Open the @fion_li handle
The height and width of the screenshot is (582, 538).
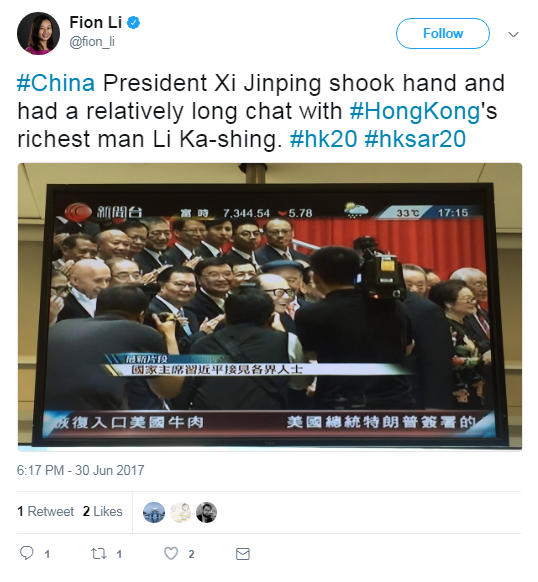tap(92, 42)
